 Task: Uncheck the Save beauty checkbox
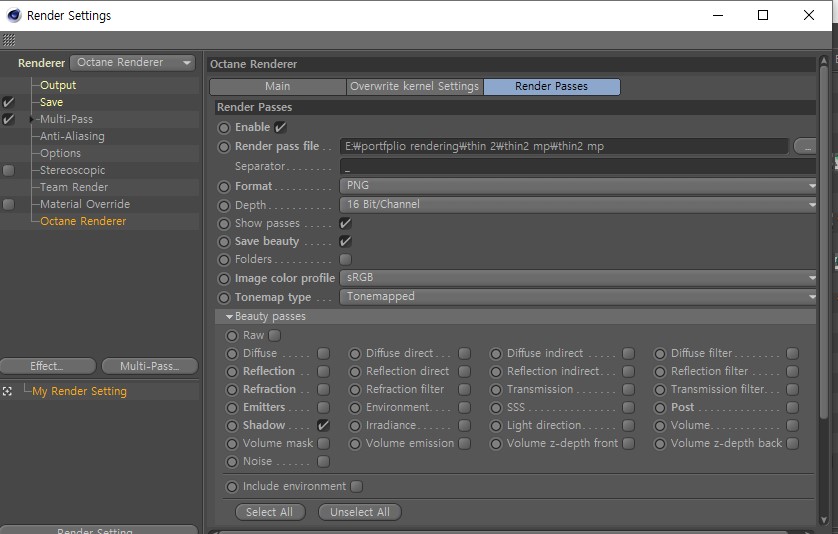pos(345,242)
